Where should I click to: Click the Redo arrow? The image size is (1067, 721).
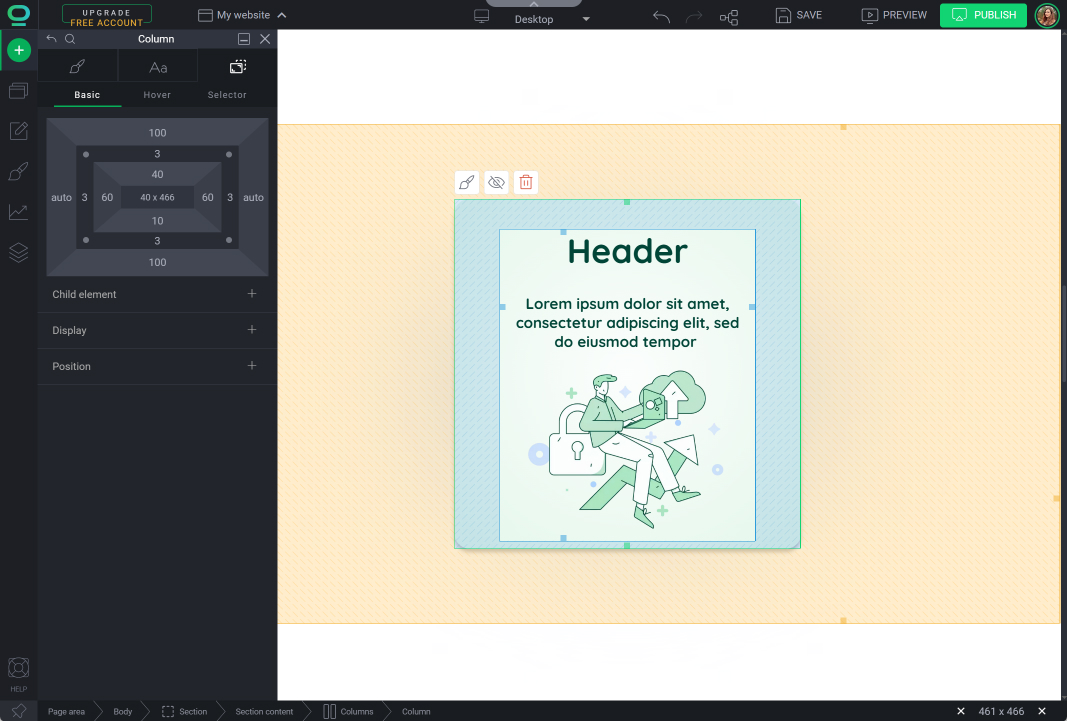click(694, 16)
